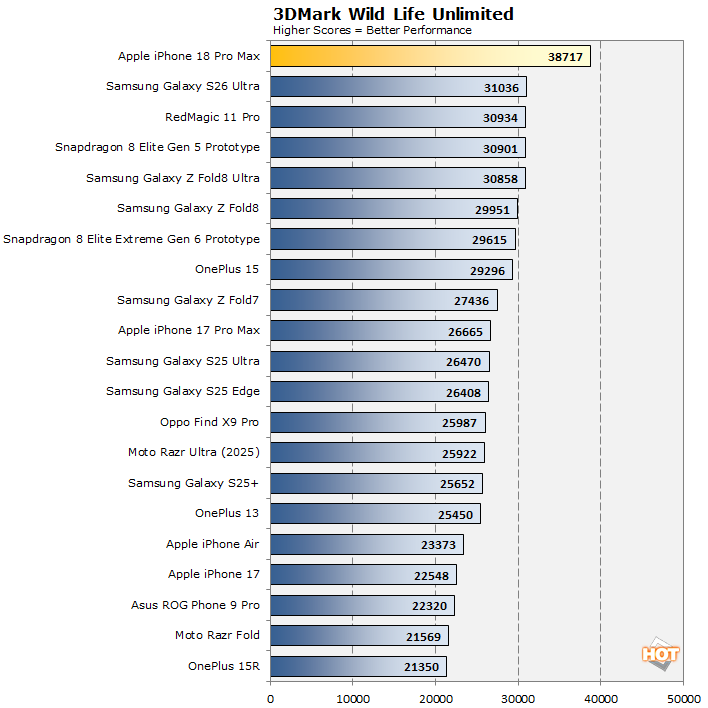
Task: Click the score value 29296
Action: tap(487, 270)
